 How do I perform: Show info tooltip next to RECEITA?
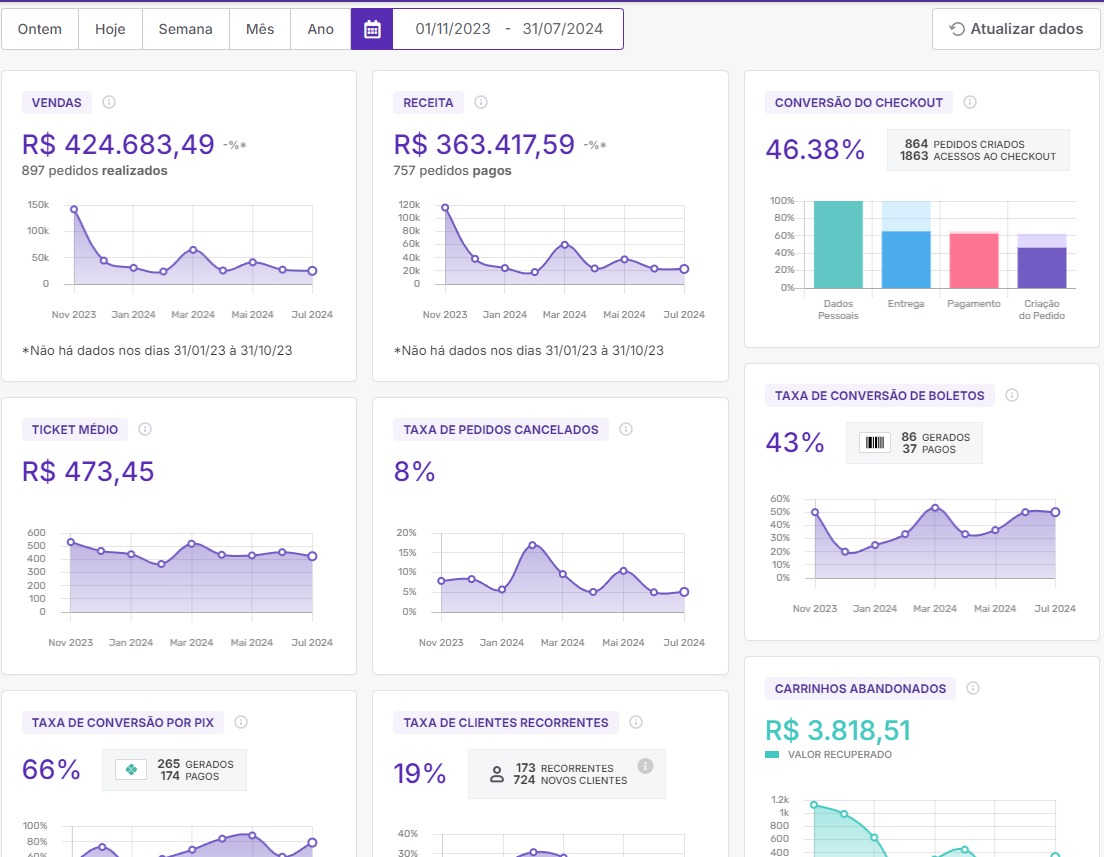click(481, 102)
